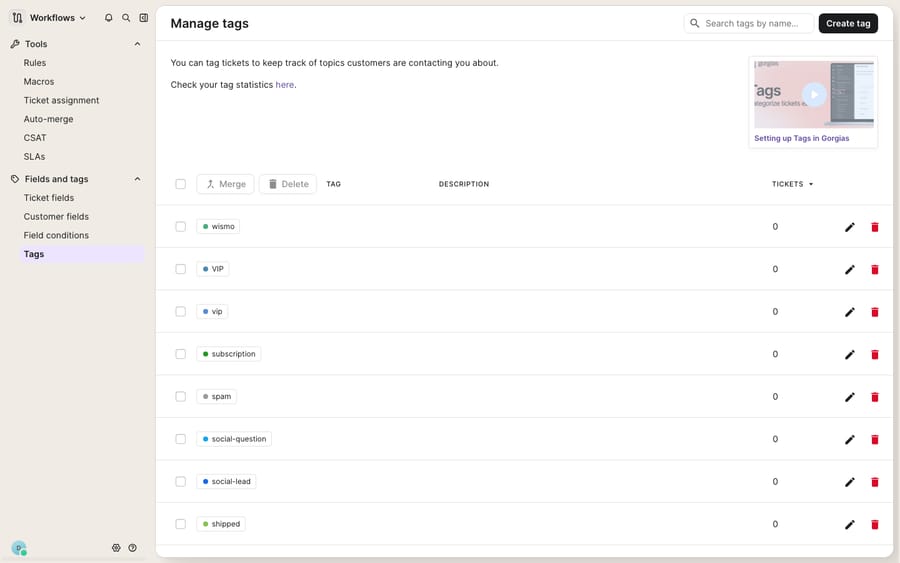Viewport: 900px width, 563px height.
Task: Open Field conditions page
Action: [x=56, y=235]
